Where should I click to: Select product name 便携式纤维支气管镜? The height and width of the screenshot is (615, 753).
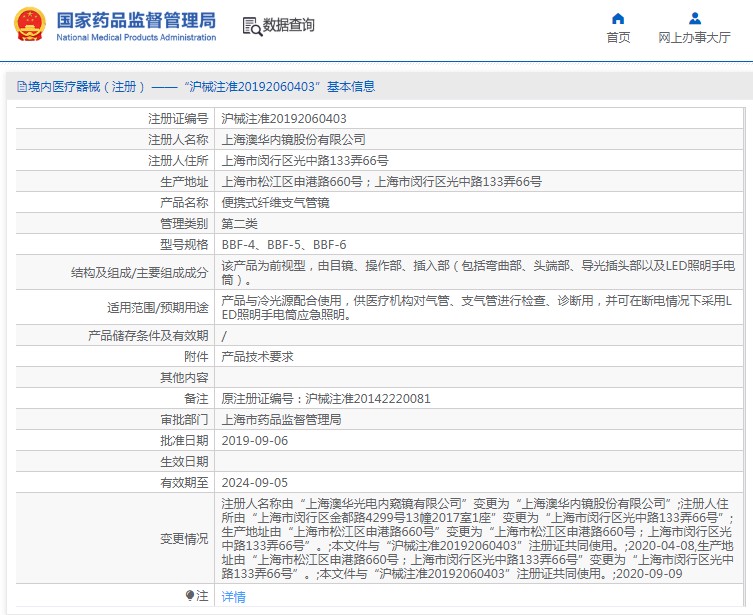coord(275,203)
